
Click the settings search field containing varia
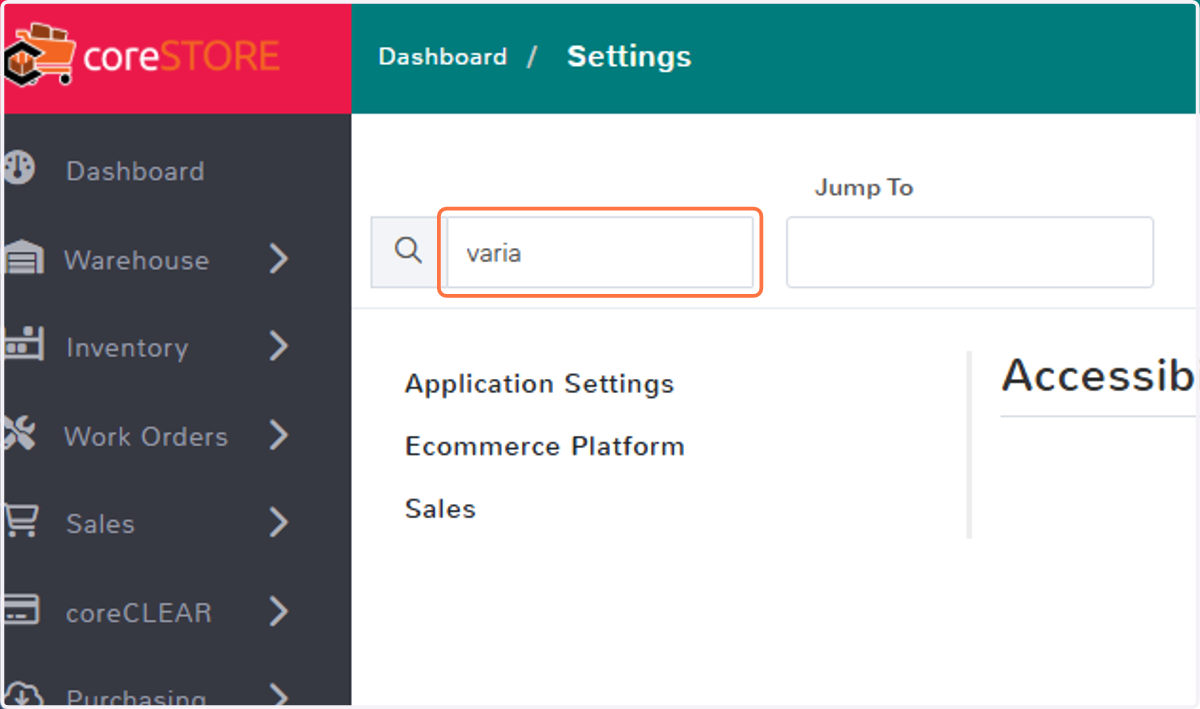pyautogui.click(x=600, y=252)
